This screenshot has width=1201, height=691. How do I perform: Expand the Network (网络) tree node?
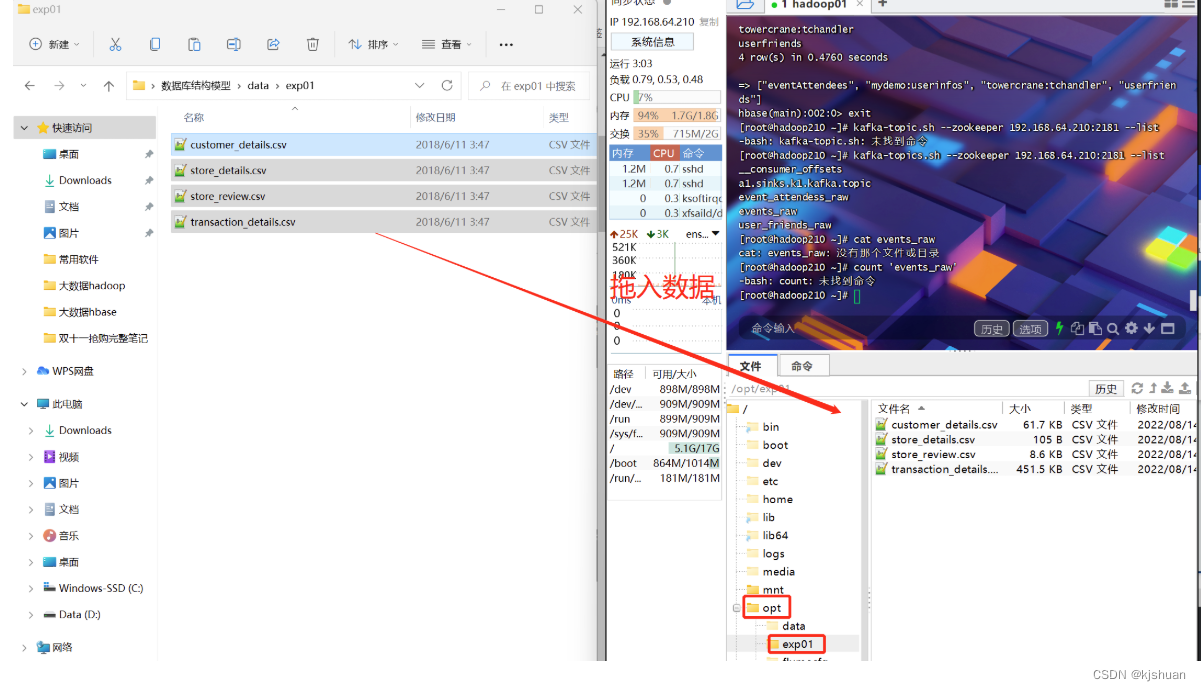point(24,647)
